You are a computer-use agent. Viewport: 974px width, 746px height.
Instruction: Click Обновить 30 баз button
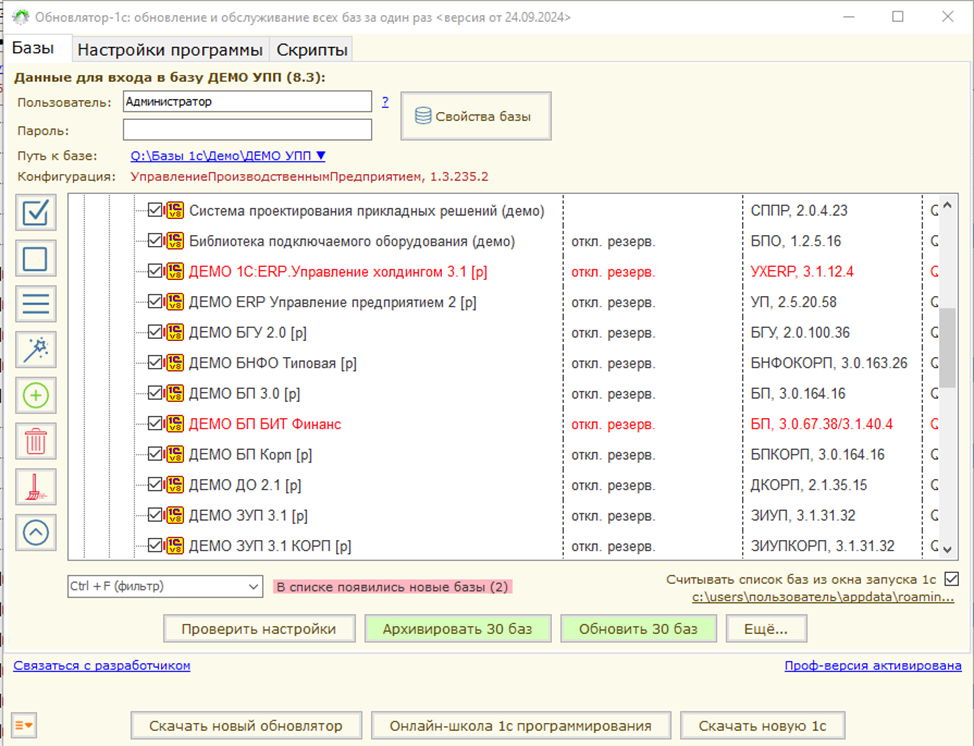coord(639,629)
